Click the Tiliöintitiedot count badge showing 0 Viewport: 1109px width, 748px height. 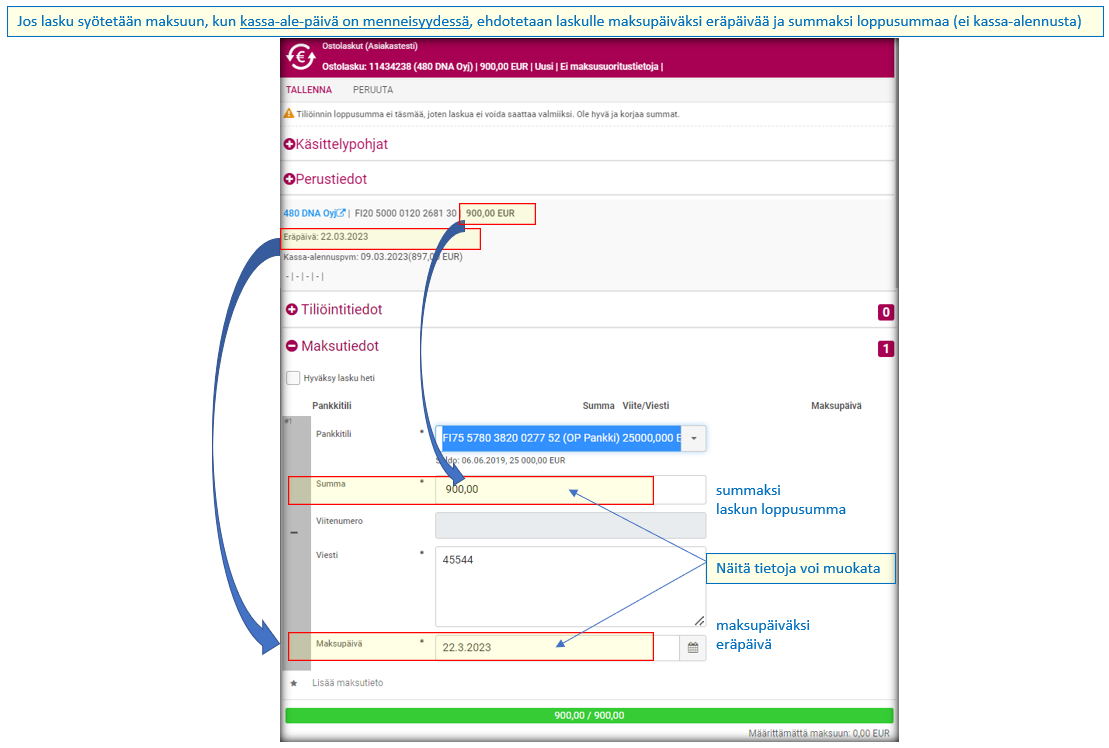[885, 312]
